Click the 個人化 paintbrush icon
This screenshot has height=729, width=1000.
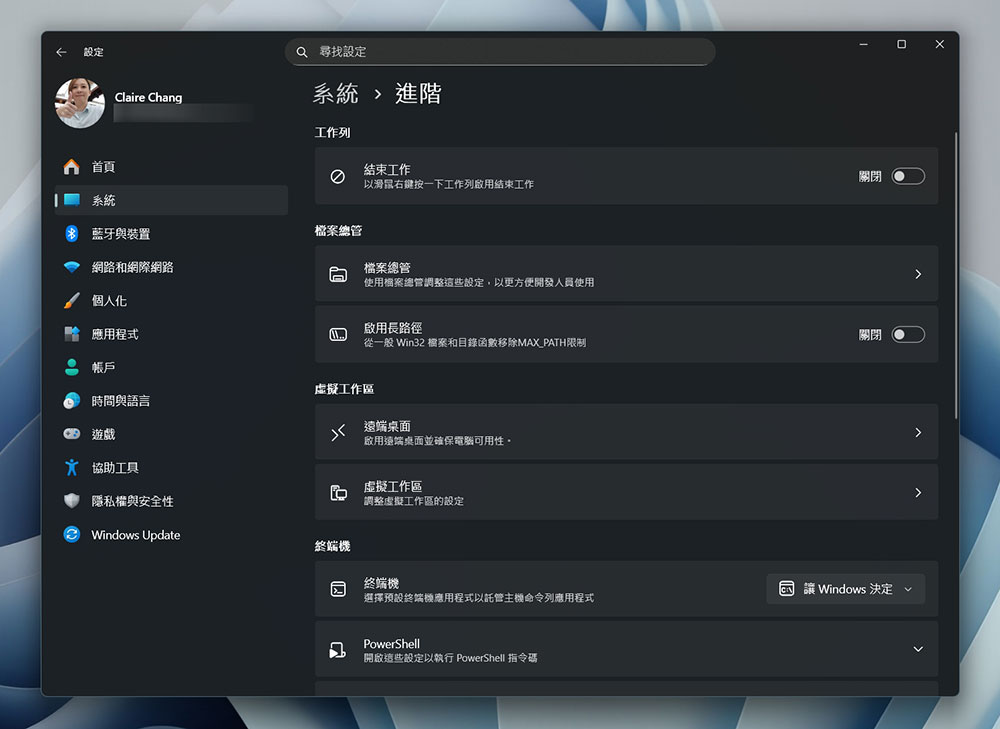tap(71, 300)
